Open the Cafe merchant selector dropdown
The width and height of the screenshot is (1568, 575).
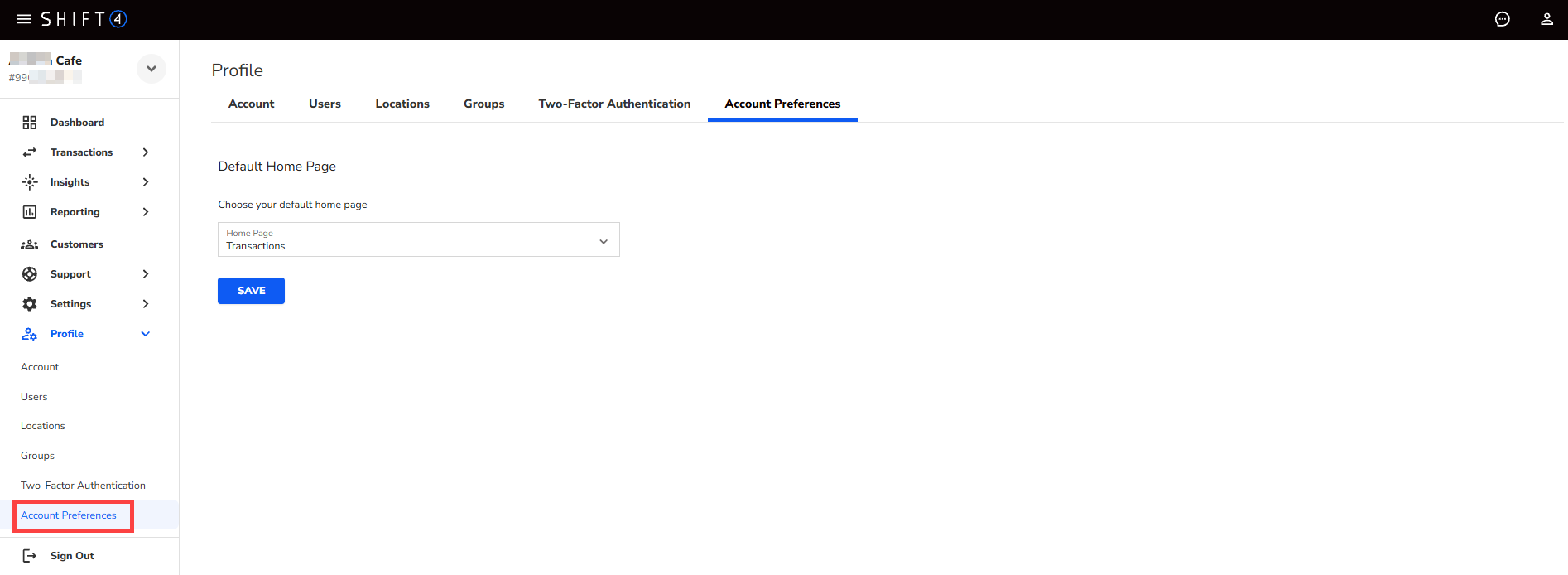pyautogui.click(x=152, y=69)
